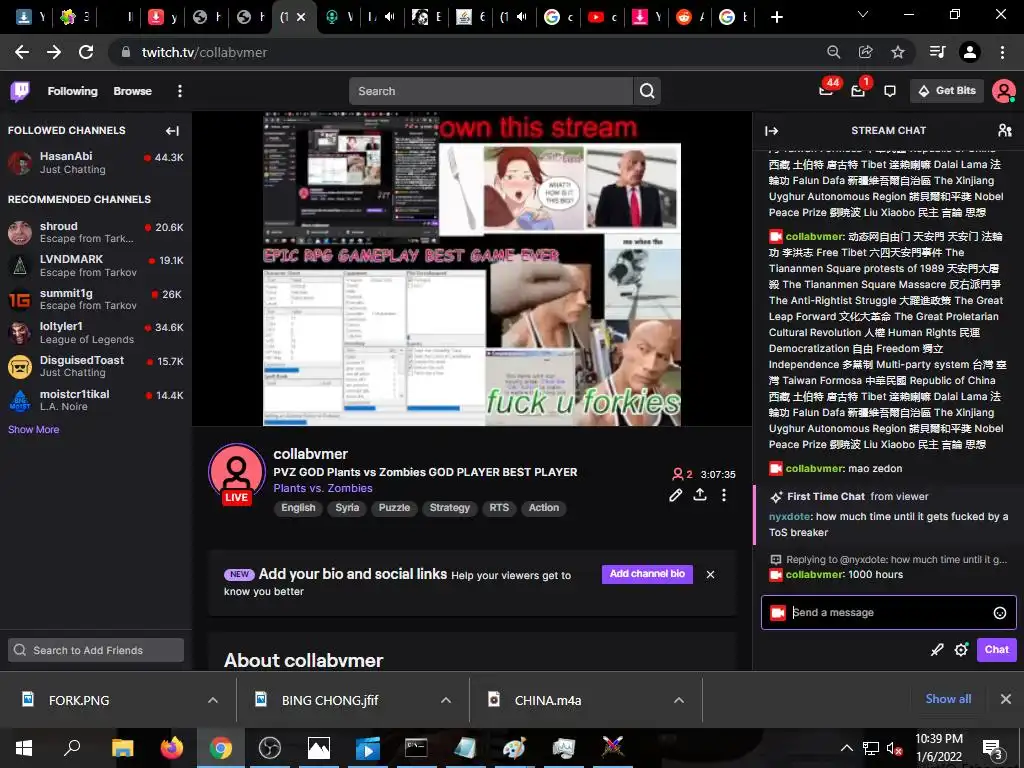Open moistcr1tikal recommended channel
1024x768 pixels.
click(96, 400)
